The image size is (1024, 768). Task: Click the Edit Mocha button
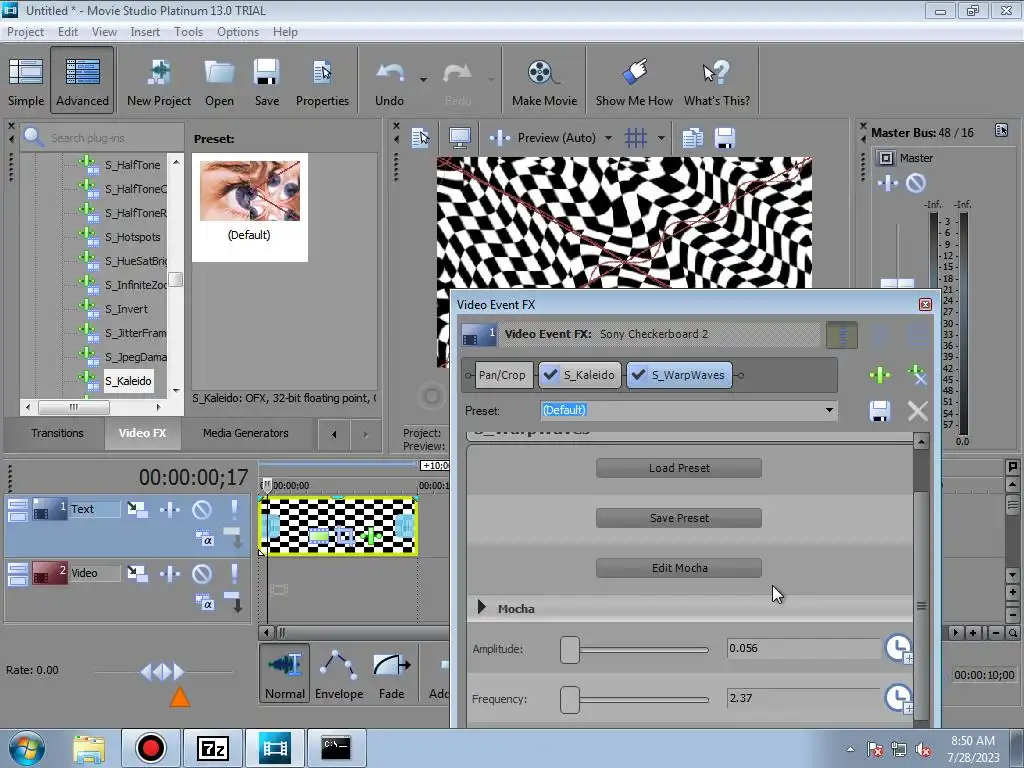tap(679, 568)
